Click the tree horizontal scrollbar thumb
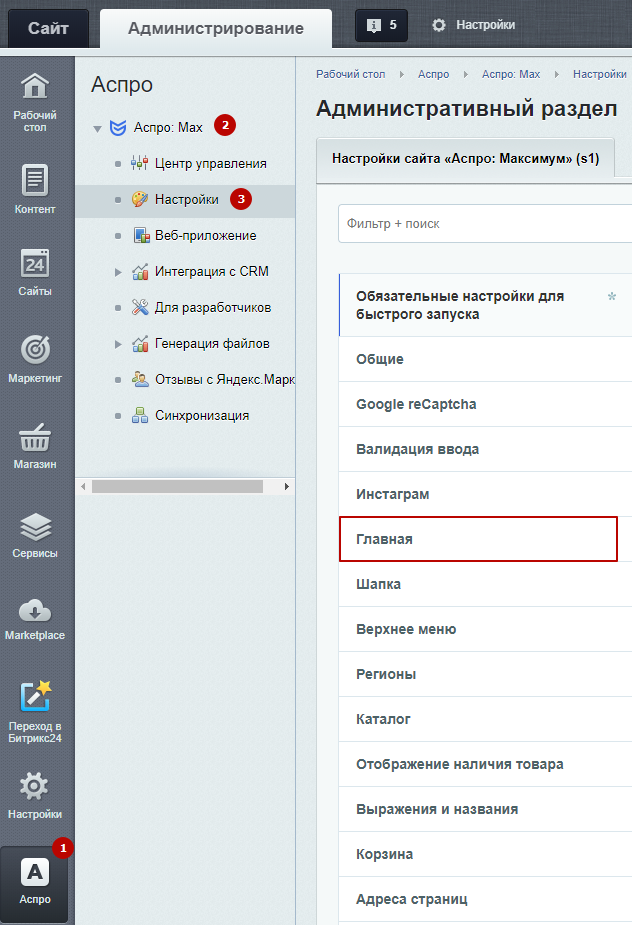632x925 pixels. [177, 487]
